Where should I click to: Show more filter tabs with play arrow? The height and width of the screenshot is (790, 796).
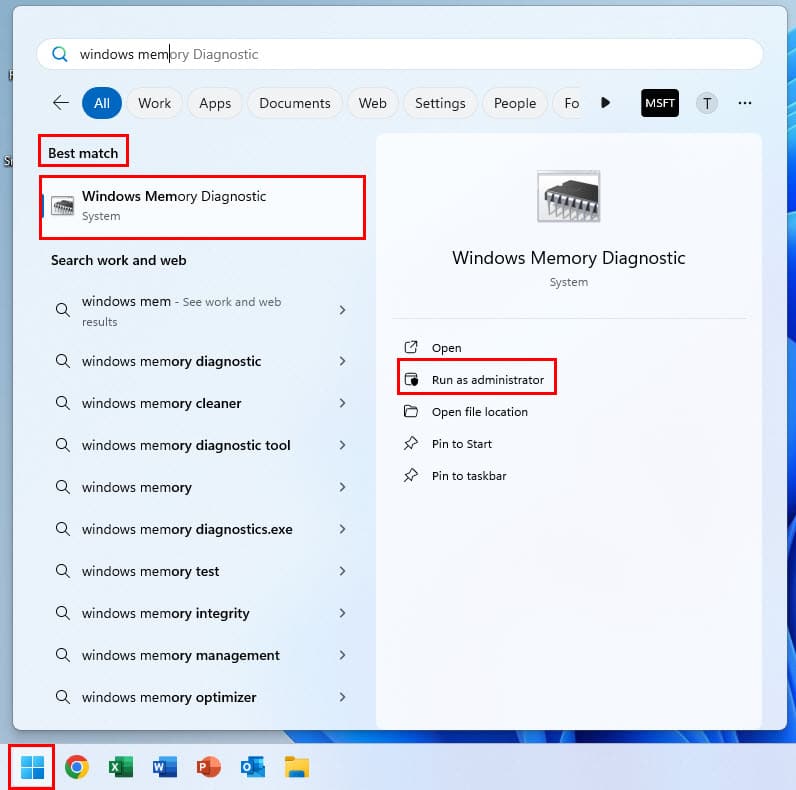(605, 103)
